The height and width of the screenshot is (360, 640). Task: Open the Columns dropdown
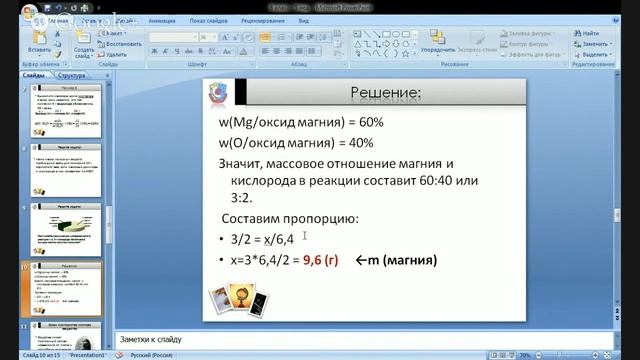coord(313,51)
